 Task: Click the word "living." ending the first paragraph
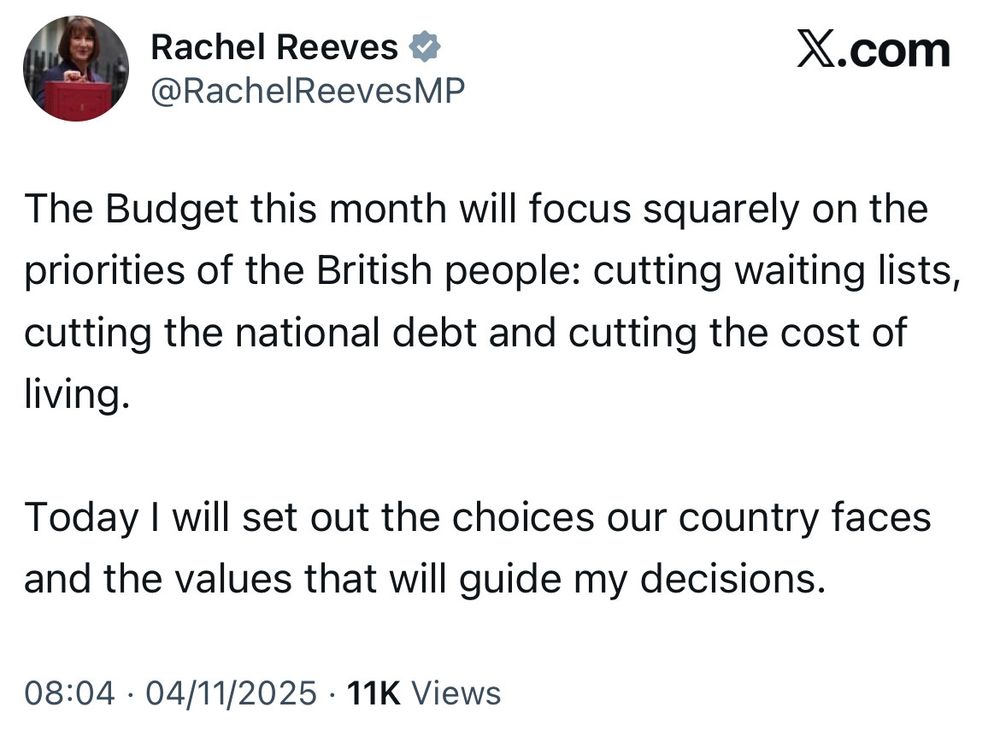(x=77, y=394)
